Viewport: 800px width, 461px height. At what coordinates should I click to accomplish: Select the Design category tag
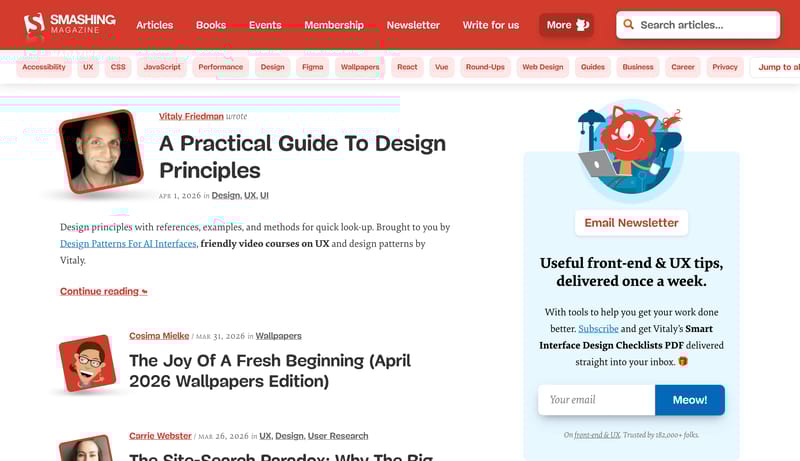[272, 67]
